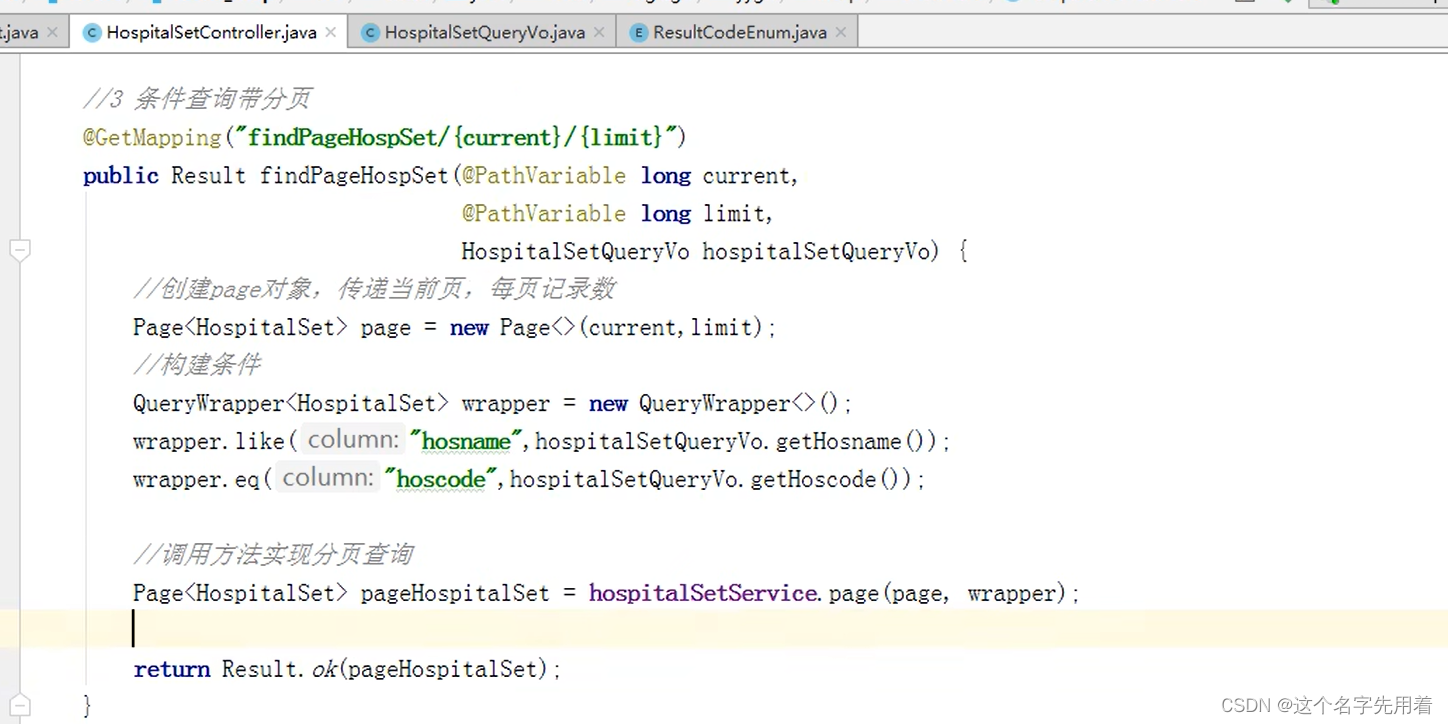Select the ResultCodeEnum.java tab
1448x724 pixels.
[x=739, y=32]
